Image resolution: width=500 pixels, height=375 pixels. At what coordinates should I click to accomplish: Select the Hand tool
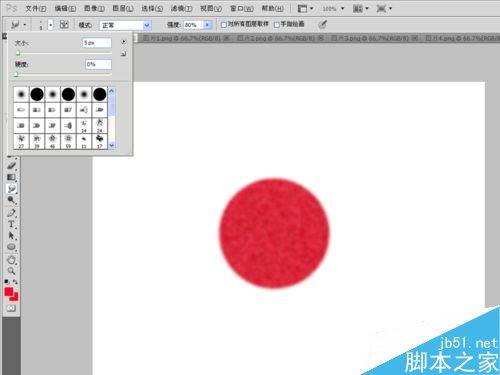11,260
